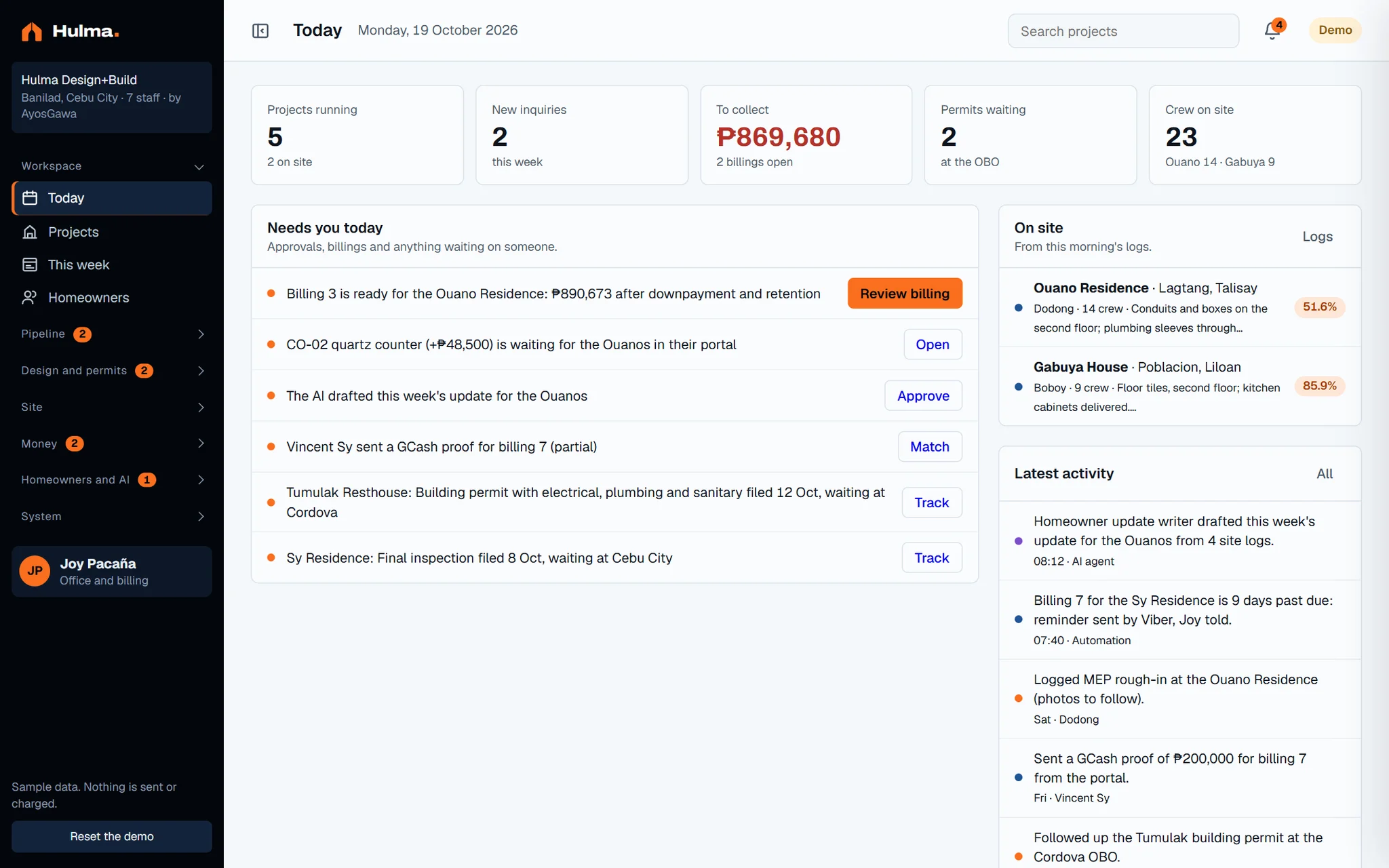Expand the Homeowners and AI section arrow
This screenshot has height=868, width=1389.
pos(201,479)
